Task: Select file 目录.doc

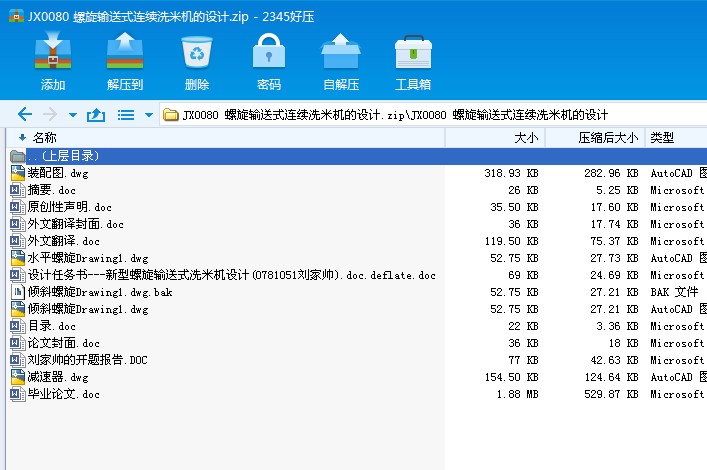Action: tap(51, 326)
